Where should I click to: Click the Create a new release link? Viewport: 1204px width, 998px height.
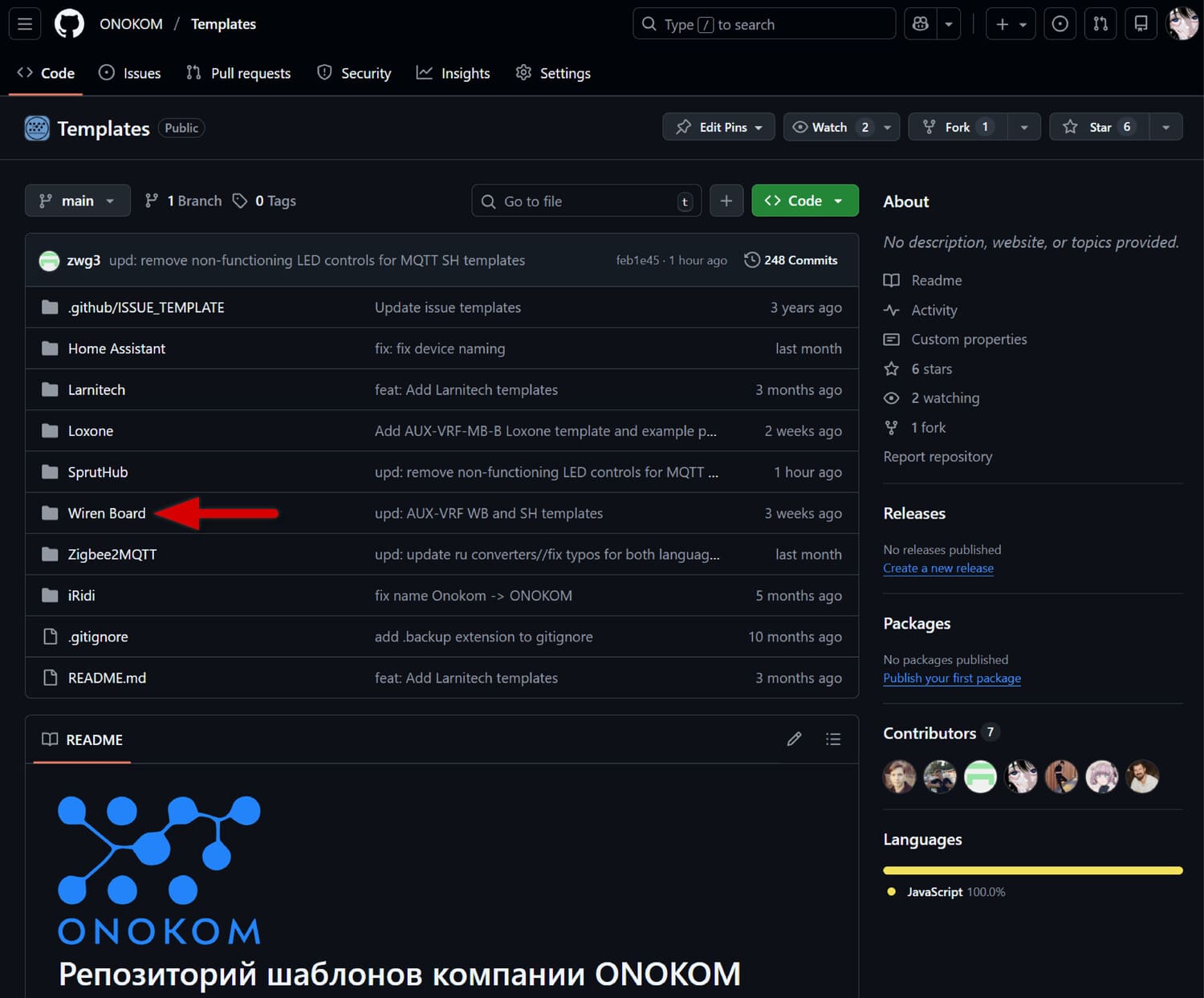coord(938,568)
